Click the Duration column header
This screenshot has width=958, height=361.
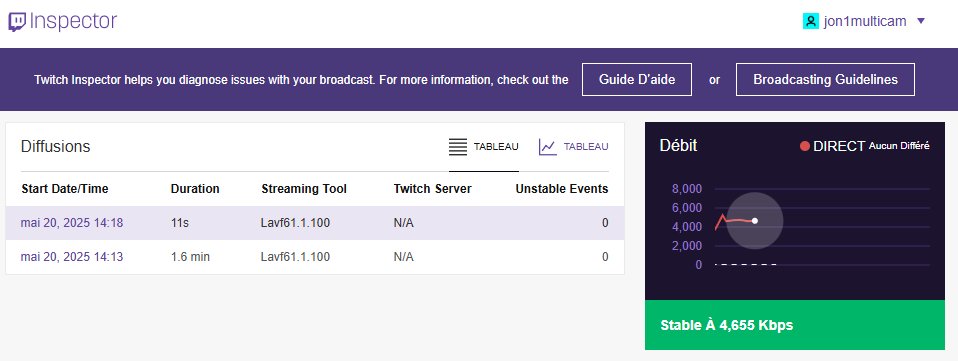(x=195, y=189)
